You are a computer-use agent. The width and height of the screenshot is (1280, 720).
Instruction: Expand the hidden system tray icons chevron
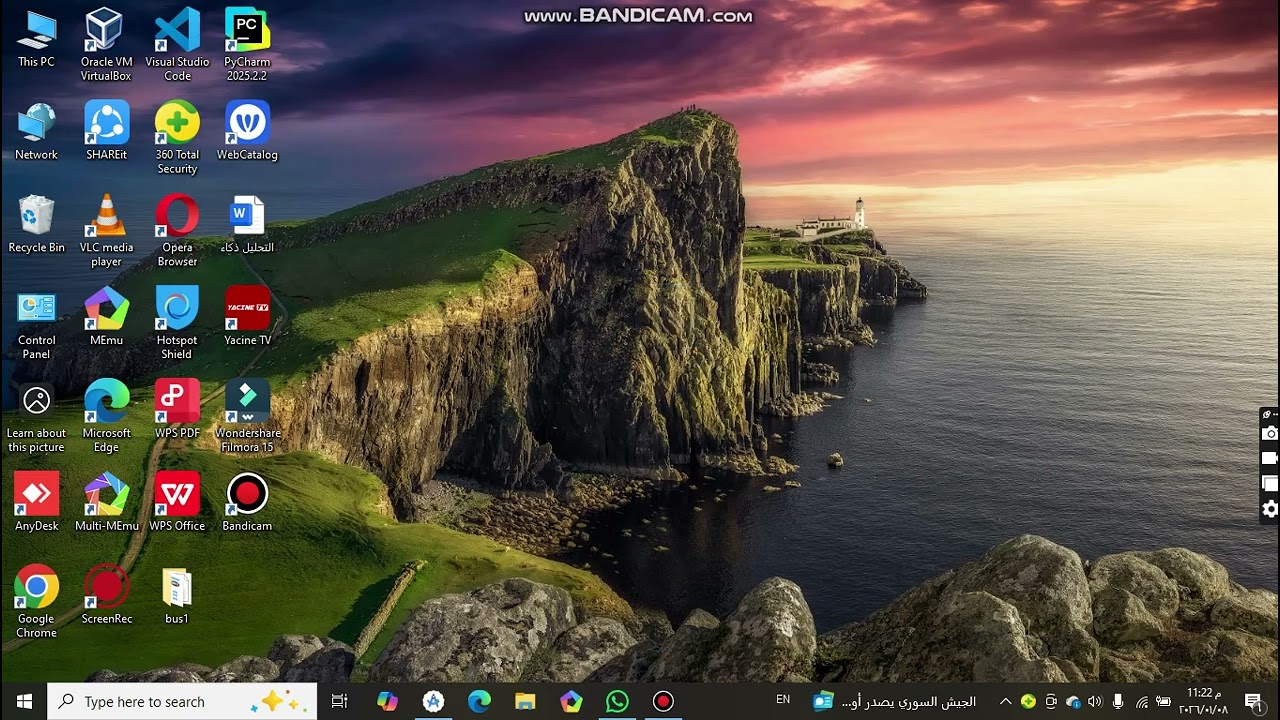coord(1005,701)
